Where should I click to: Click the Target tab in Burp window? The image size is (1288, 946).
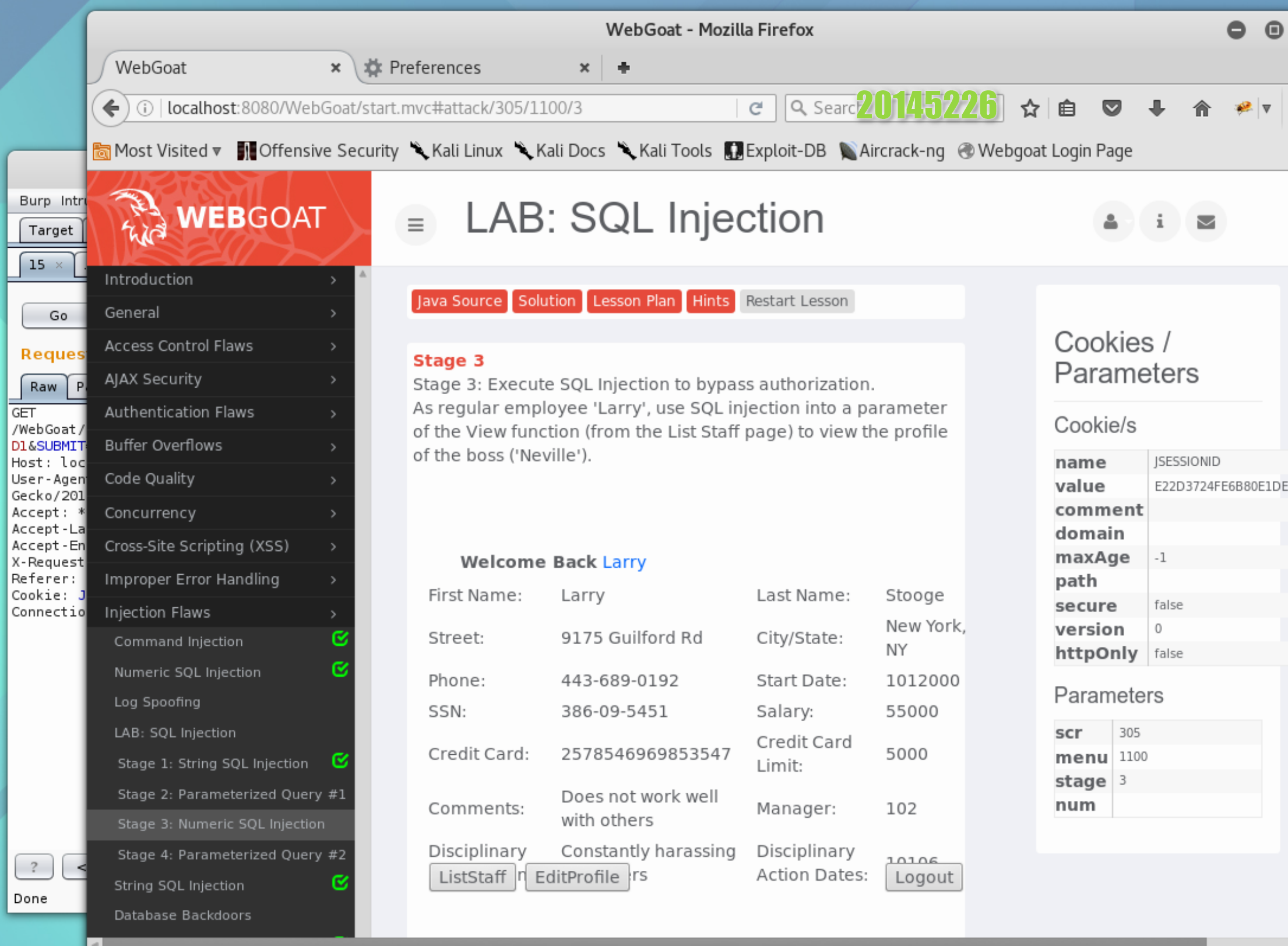pos(51,231)
